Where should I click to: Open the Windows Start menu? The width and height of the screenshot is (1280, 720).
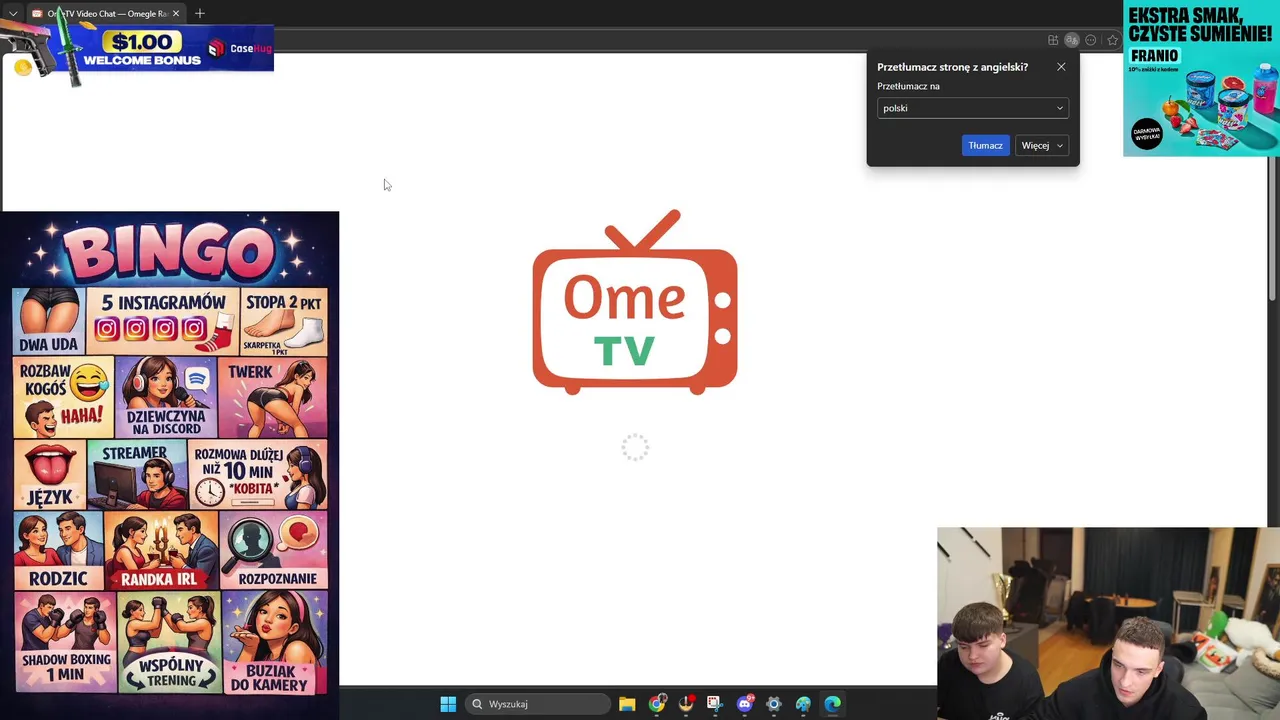448,704
